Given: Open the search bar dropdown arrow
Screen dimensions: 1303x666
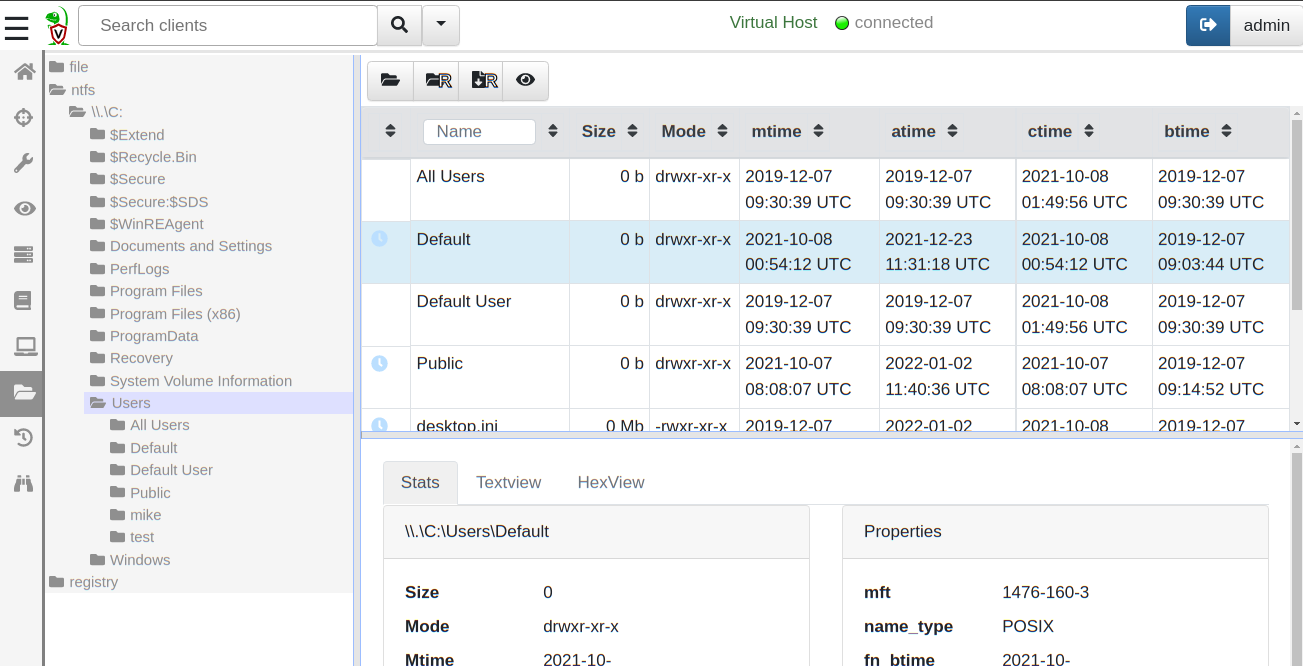Looking at the screenshot, I should point(441,25).
